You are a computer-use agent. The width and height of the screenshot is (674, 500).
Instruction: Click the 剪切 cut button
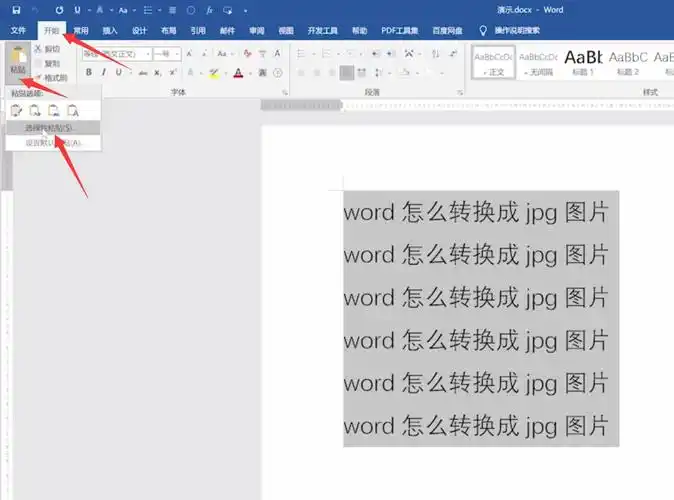[x=48, y=49]
